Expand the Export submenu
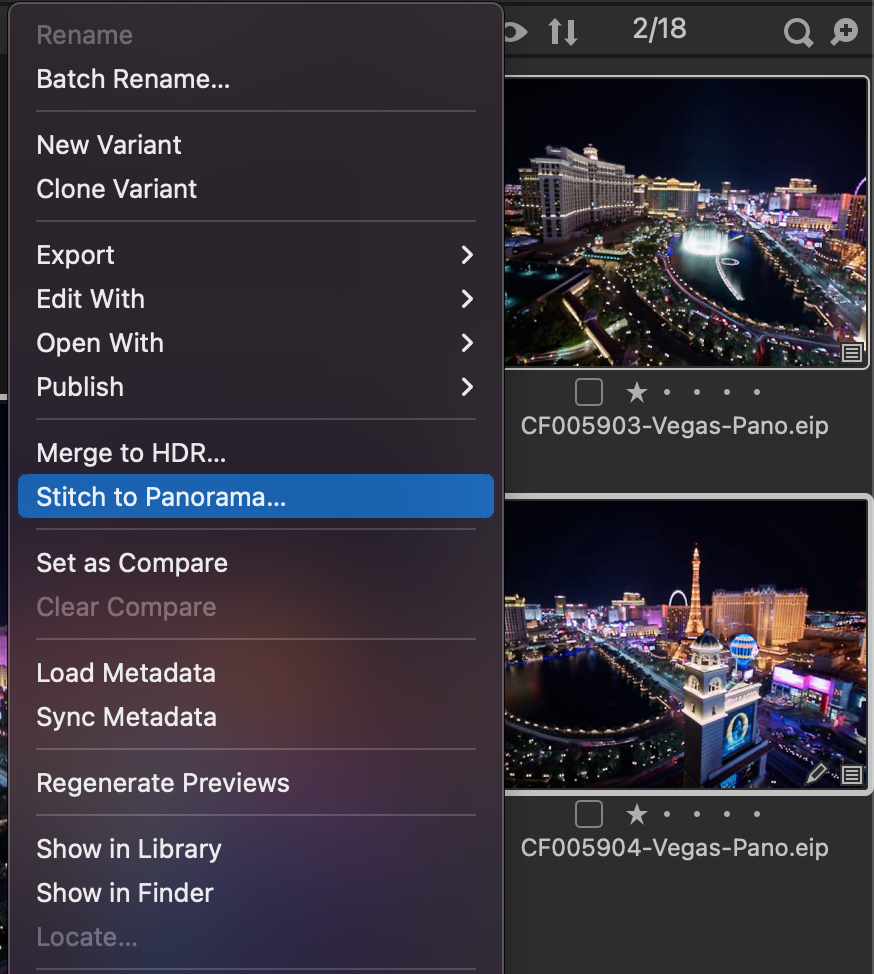This screenshot has height=974, width=874. click(x=256, y=255)
